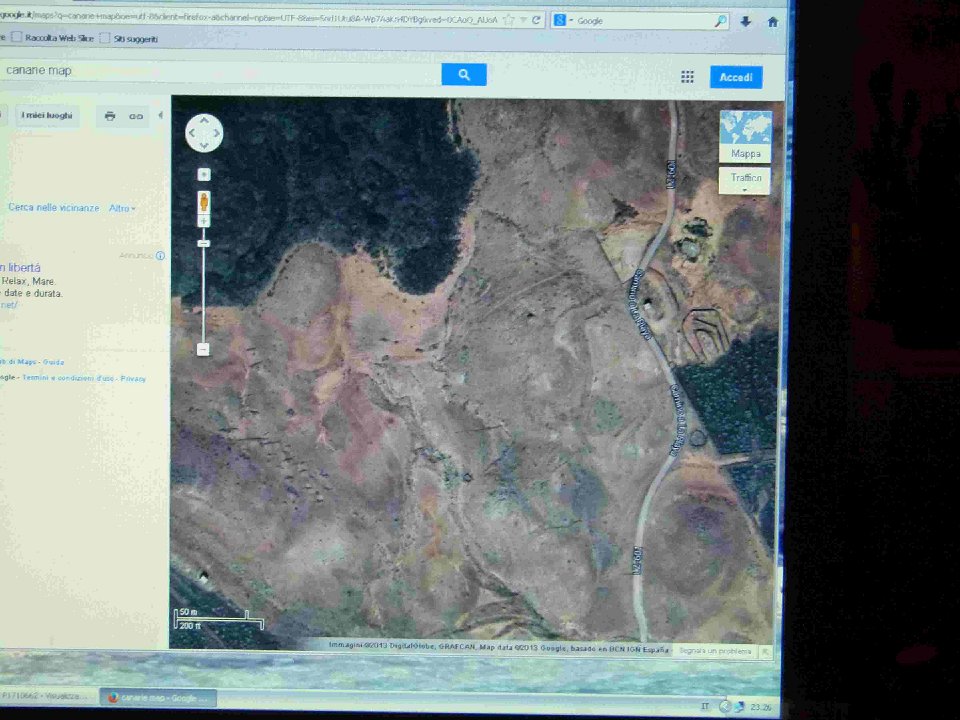960x720 pixels.
Task: Open the Altro dropdown menu
Action: point(122,208)
